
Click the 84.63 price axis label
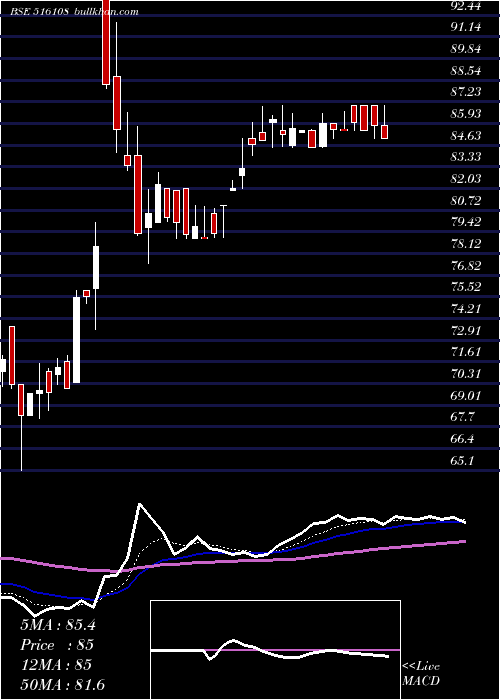tap(465, 135)
